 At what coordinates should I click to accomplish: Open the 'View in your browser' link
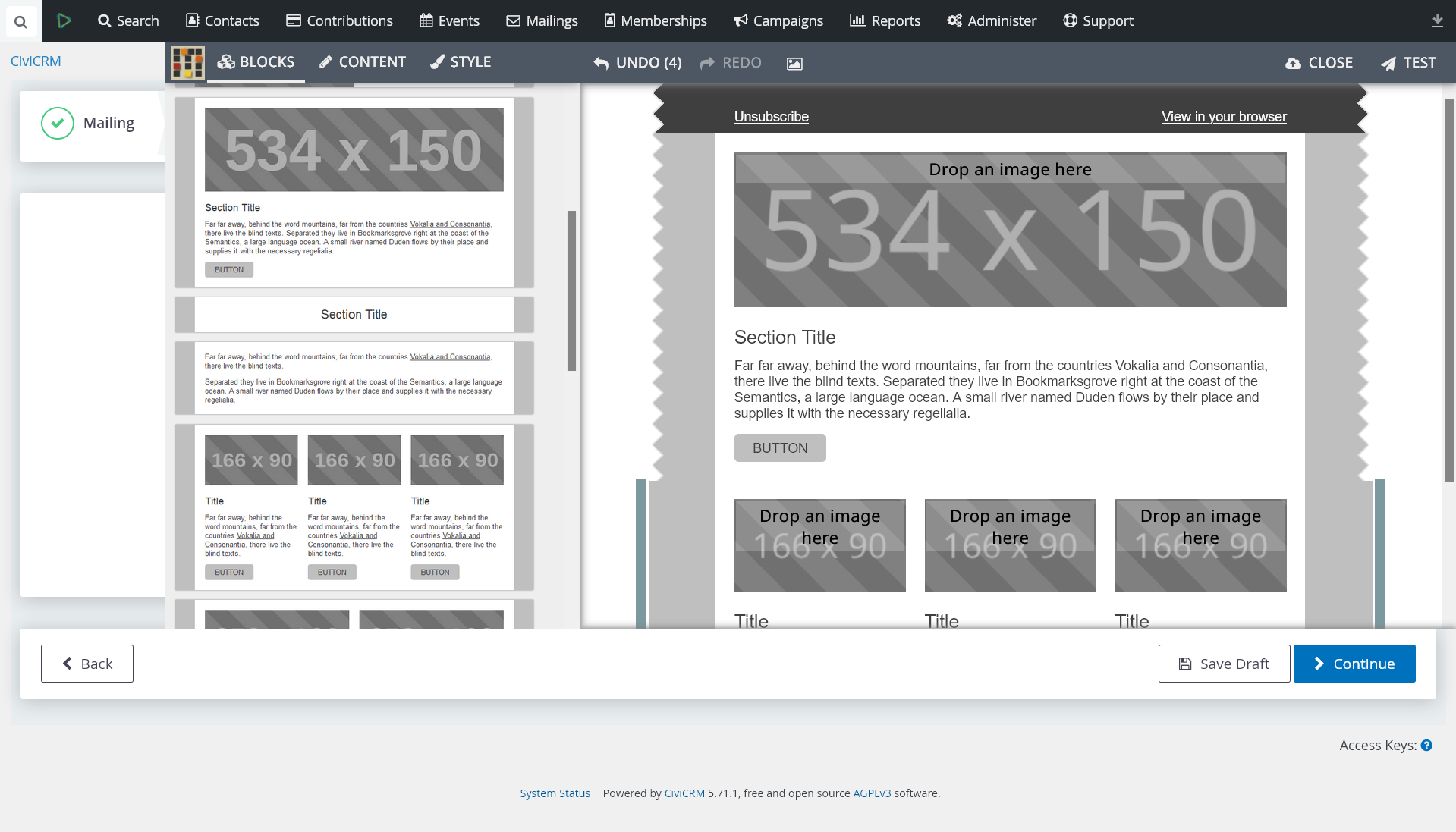1223,116
